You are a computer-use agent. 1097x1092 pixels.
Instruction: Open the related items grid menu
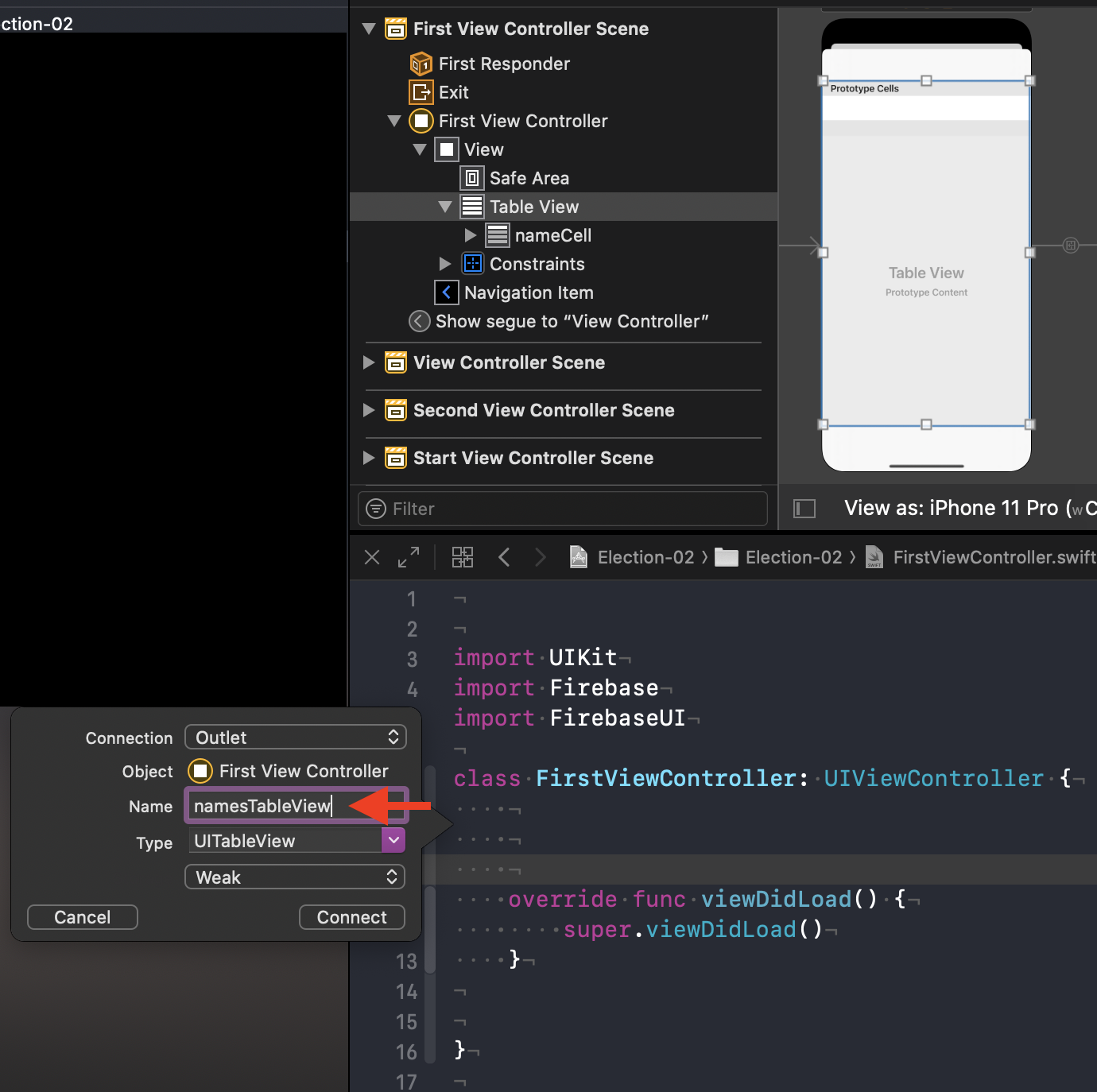pyautogui.click(x=463, y=557)
